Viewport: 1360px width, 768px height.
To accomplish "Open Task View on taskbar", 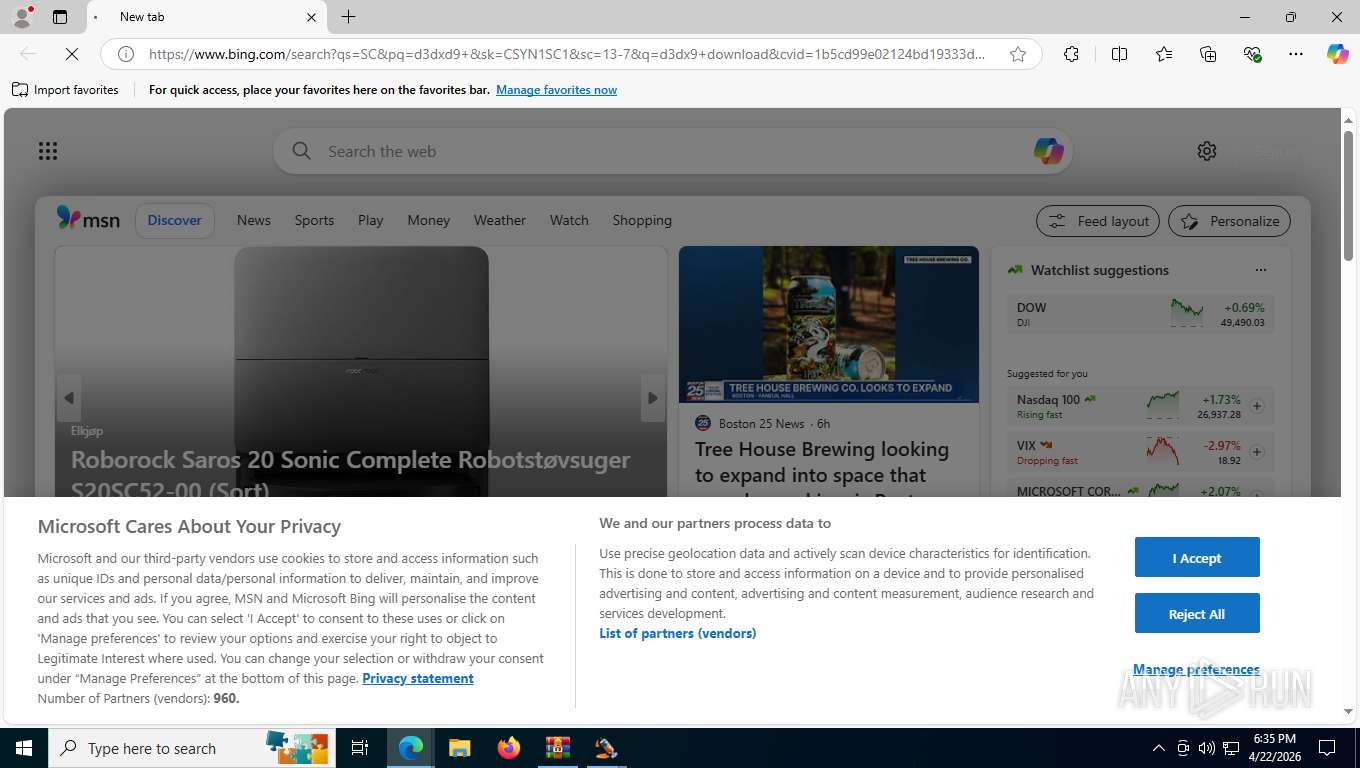I will pyautogui.click(x=360, y=748).
